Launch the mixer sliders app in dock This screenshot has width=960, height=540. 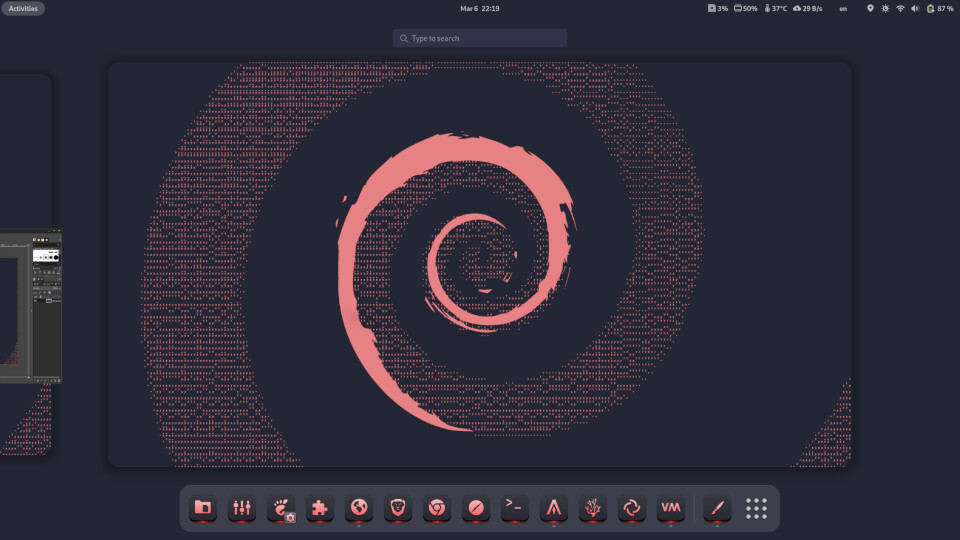tap(242, 508)
